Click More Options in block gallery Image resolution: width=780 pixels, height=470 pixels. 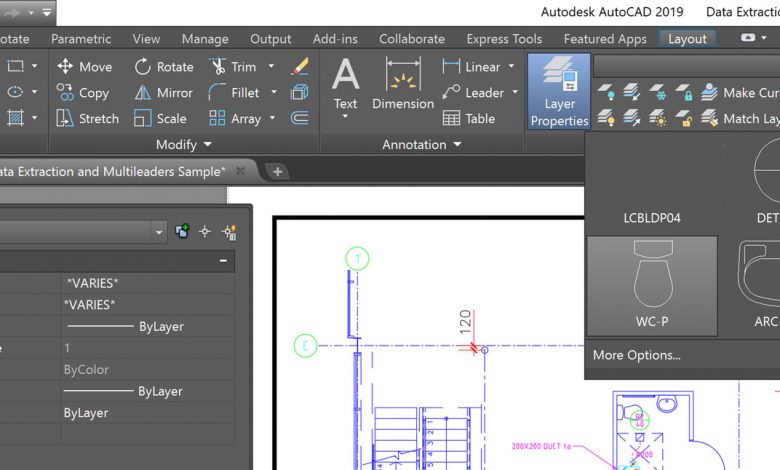pos(636,355)
